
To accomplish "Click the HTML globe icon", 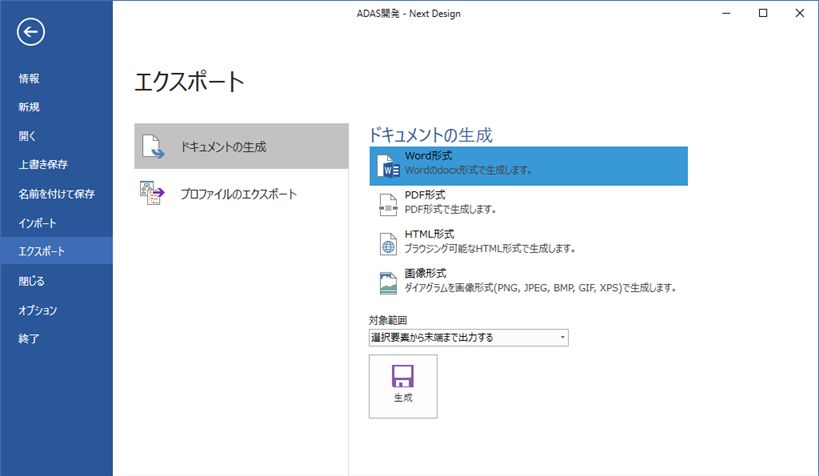I will [388, 243].
